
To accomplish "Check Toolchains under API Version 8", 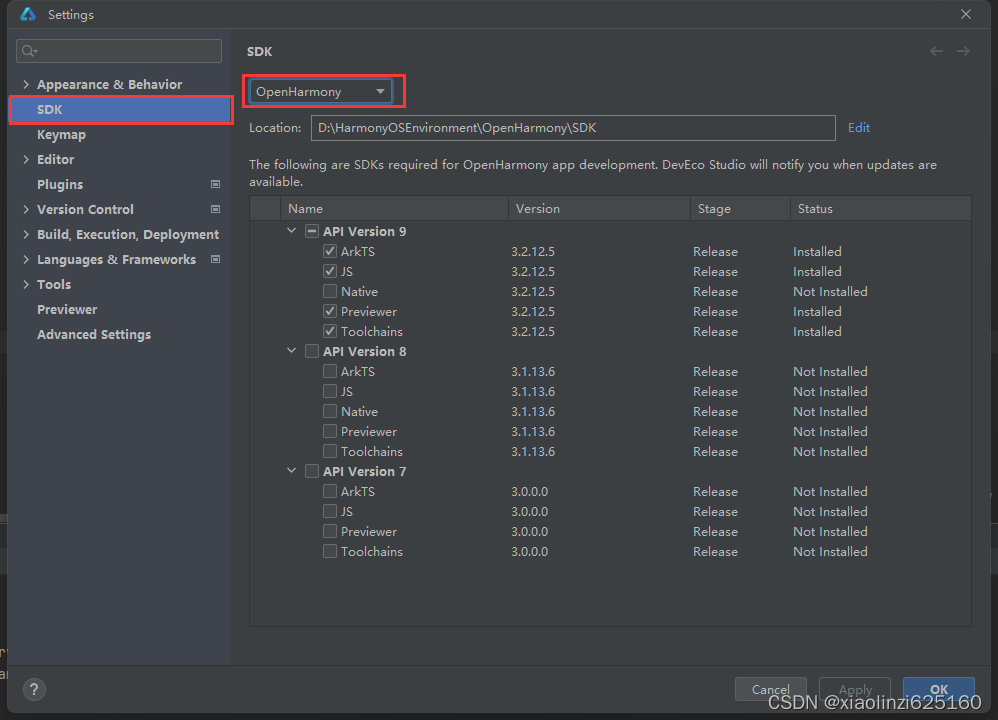I will (x=330, y=451).
